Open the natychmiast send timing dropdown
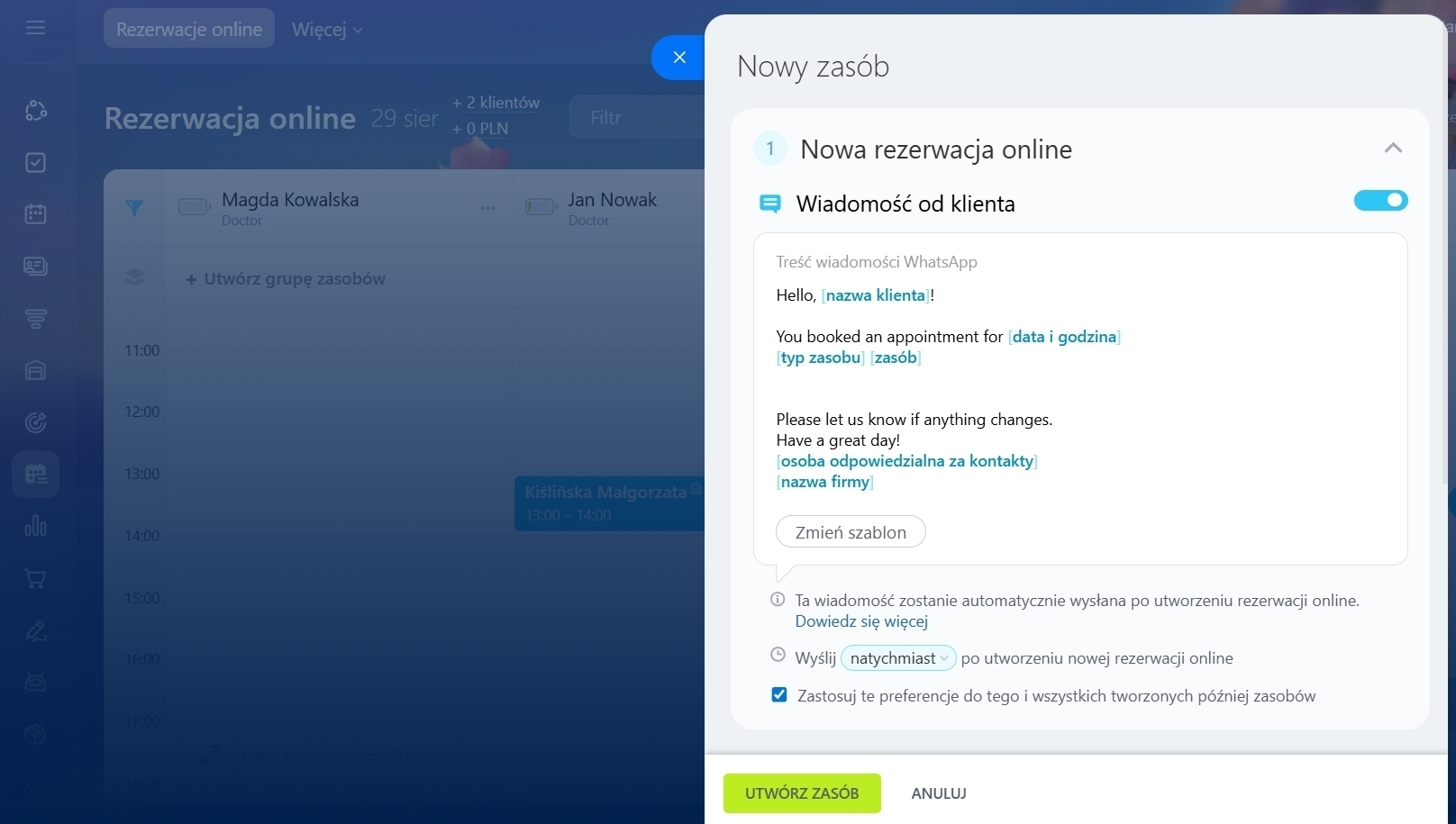 pyautogui.click(x=898, y=658)
